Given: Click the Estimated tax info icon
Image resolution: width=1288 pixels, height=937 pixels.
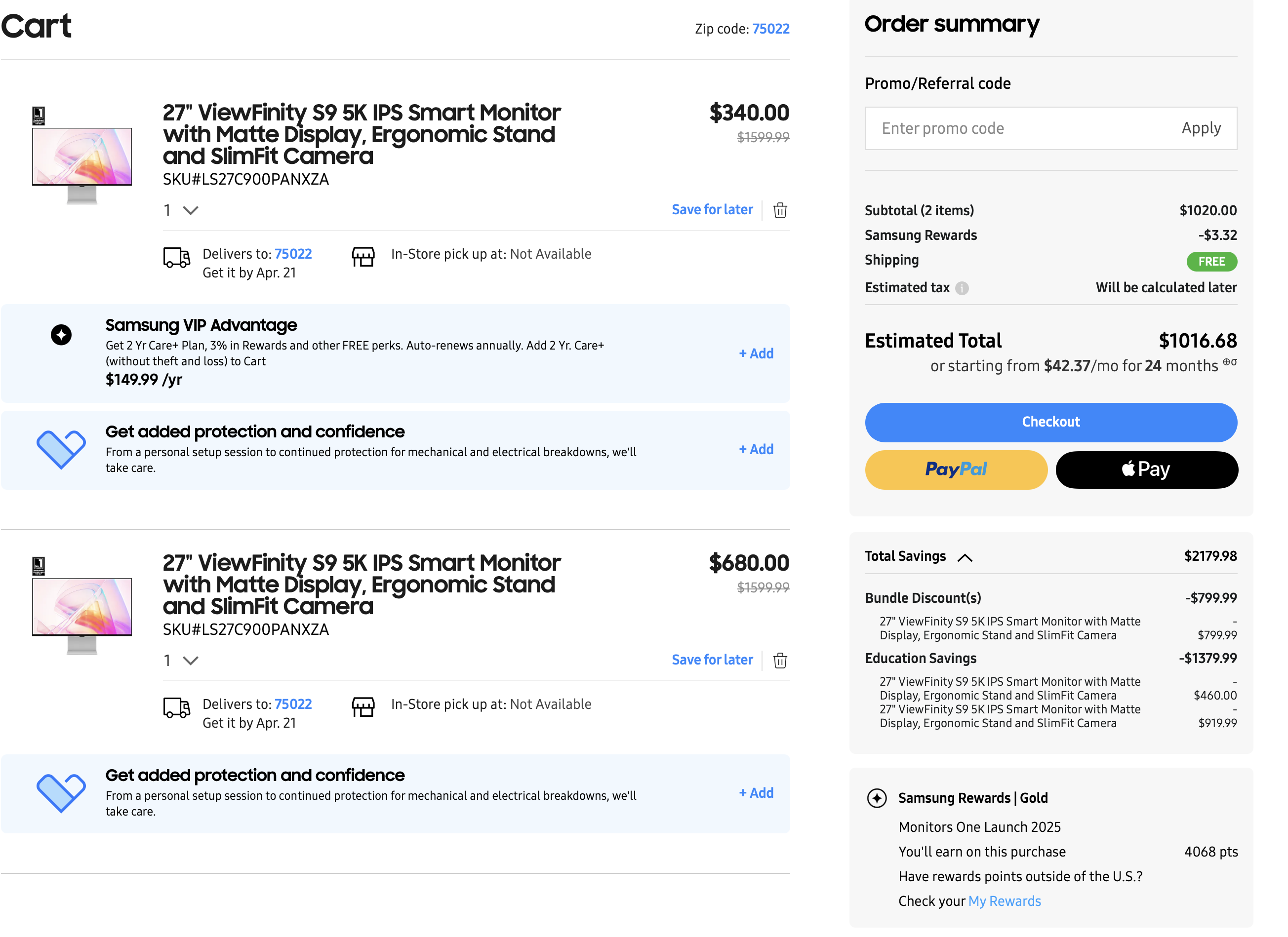Looking at the screenshot, I should [x=962, y=288].
